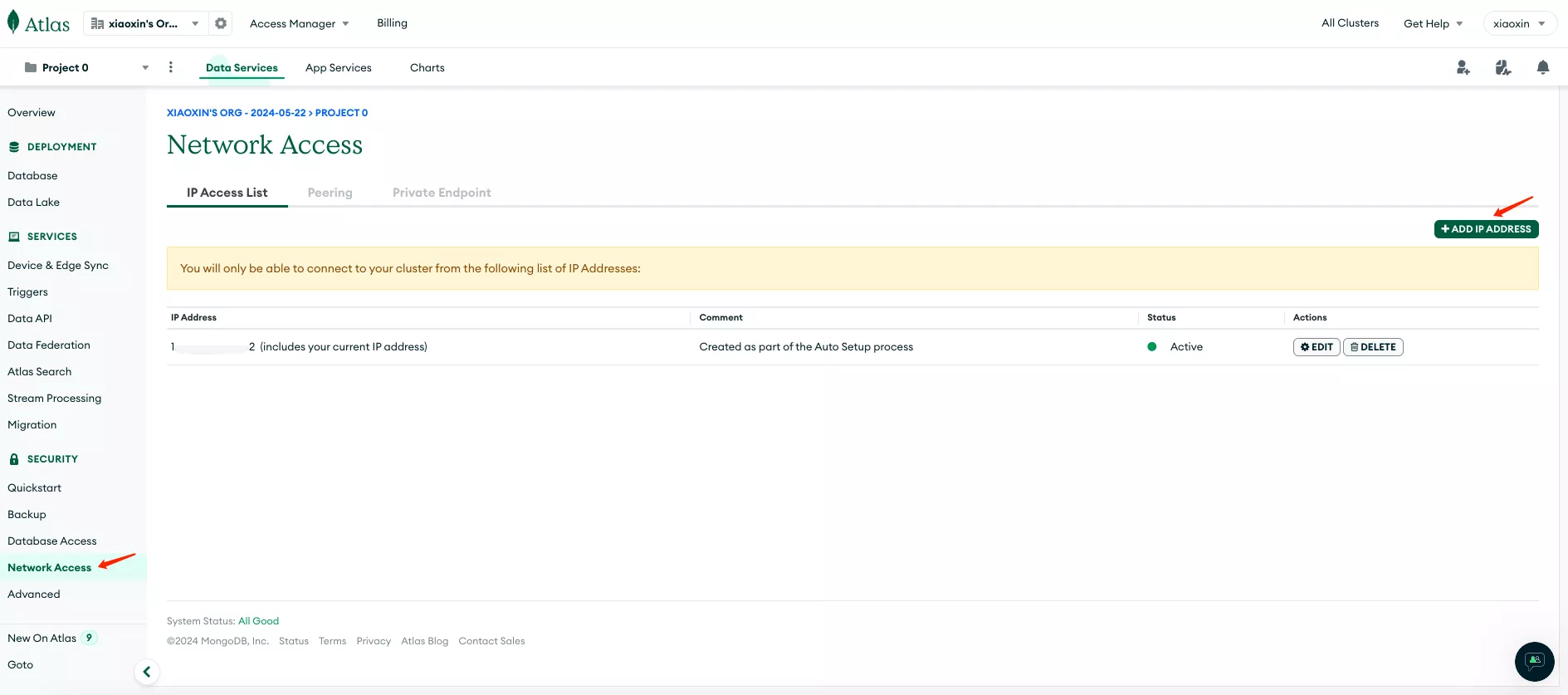Screen dimensions: 1568x695
Task: Click the Atlas leaf logo
Action: point(38,23)
